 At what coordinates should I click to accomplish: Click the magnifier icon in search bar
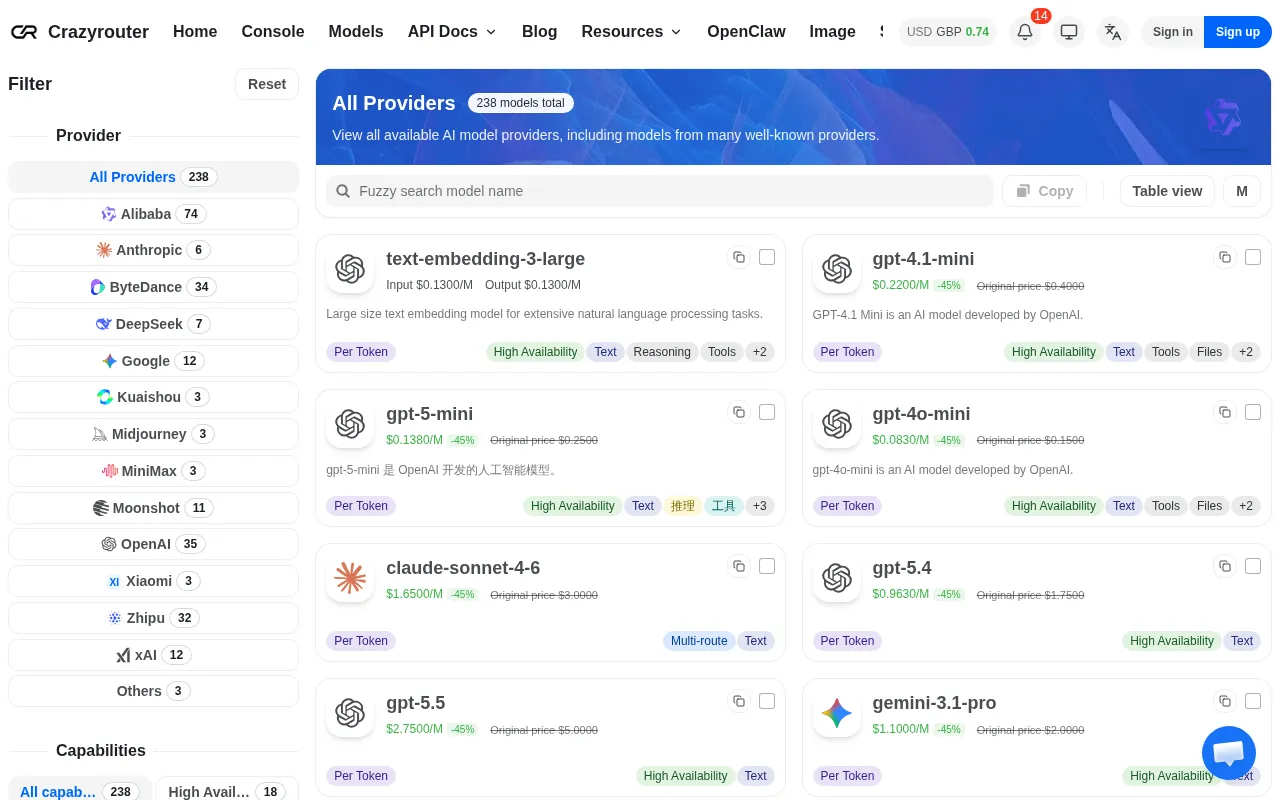pos(343,191)
